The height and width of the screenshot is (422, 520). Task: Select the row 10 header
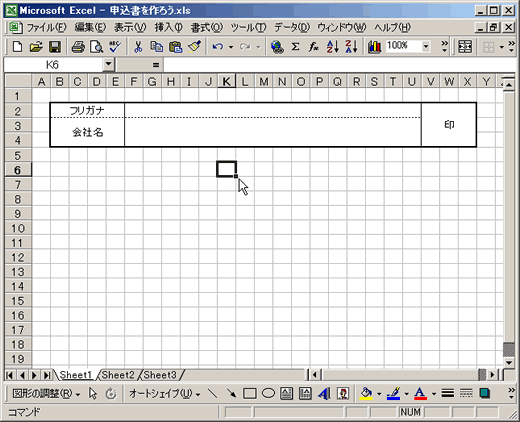point(18,228)
